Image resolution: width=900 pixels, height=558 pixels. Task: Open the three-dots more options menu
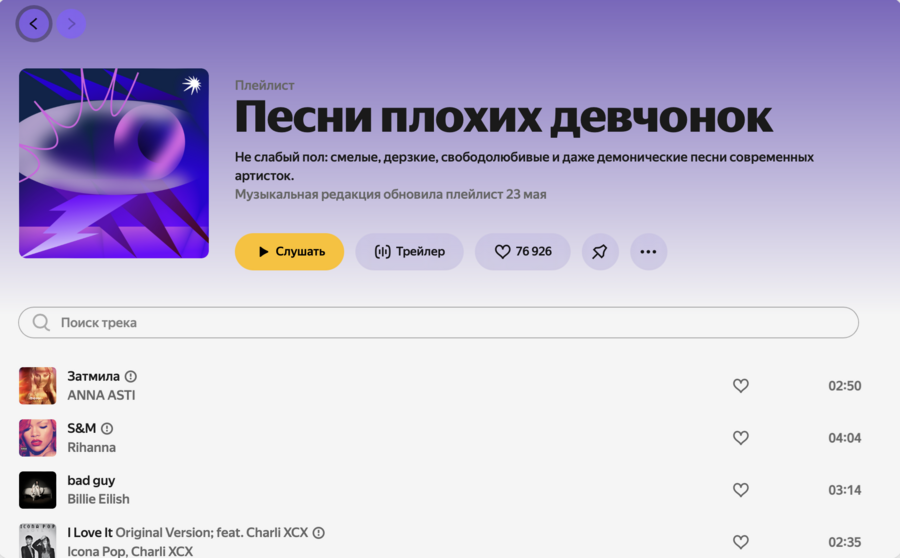coord(649,251)
